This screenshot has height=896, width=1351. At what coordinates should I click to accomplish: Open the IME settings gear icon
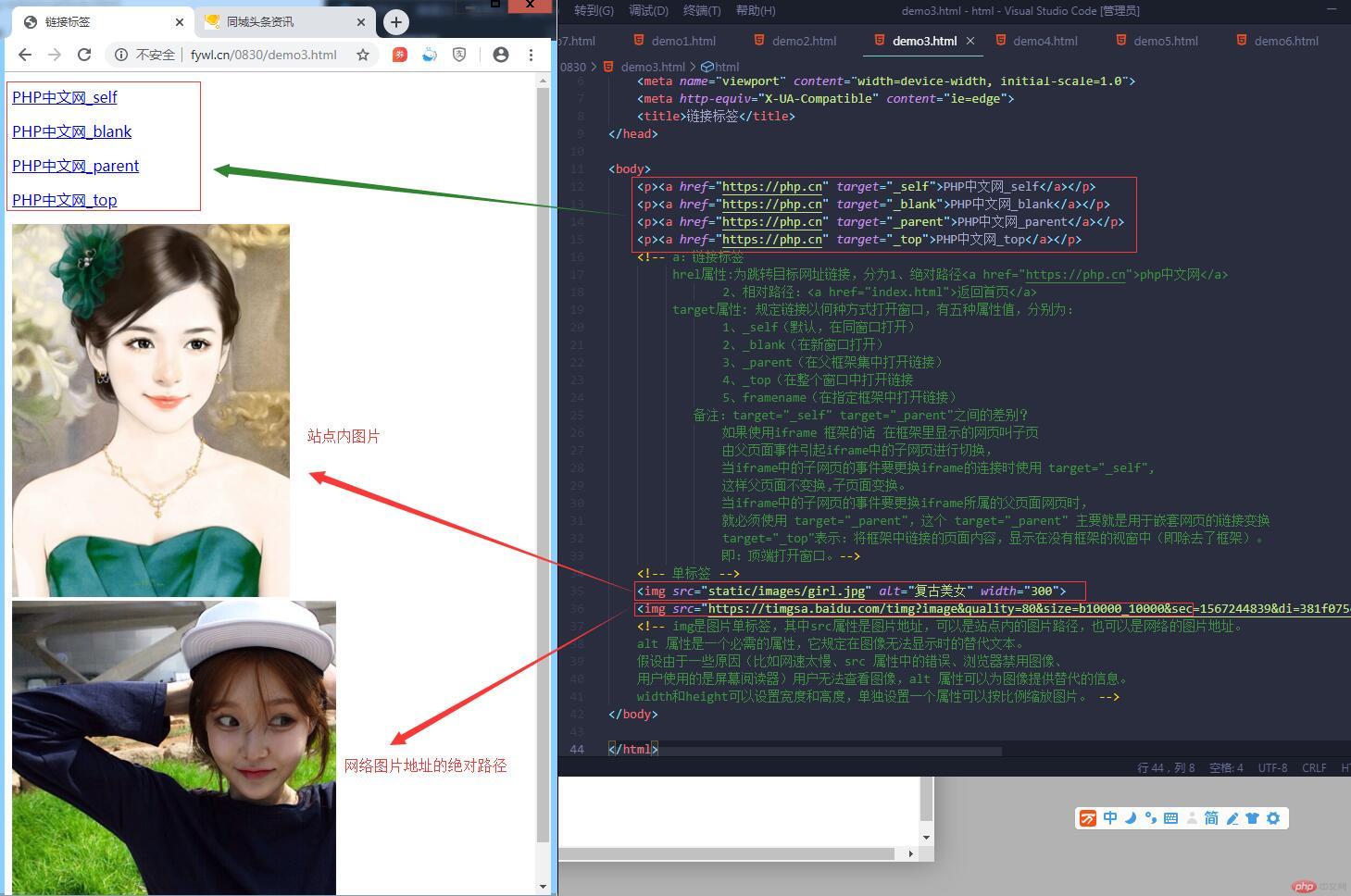click(x=1273, y=818)
